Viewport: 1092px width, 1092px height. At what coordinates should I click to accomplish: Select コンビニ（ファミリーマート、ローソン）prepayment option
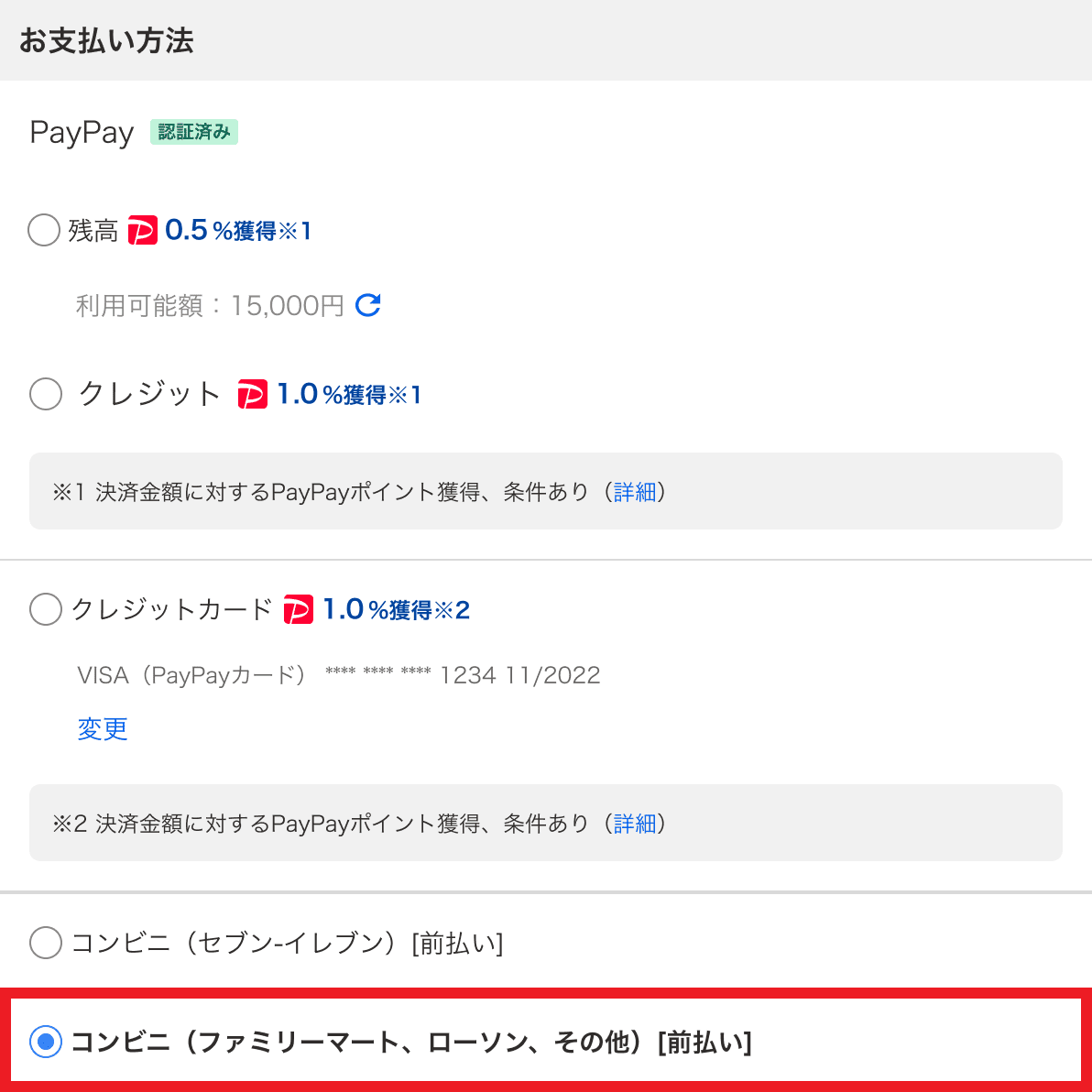pyautogui.click(x=45, y=1042)
